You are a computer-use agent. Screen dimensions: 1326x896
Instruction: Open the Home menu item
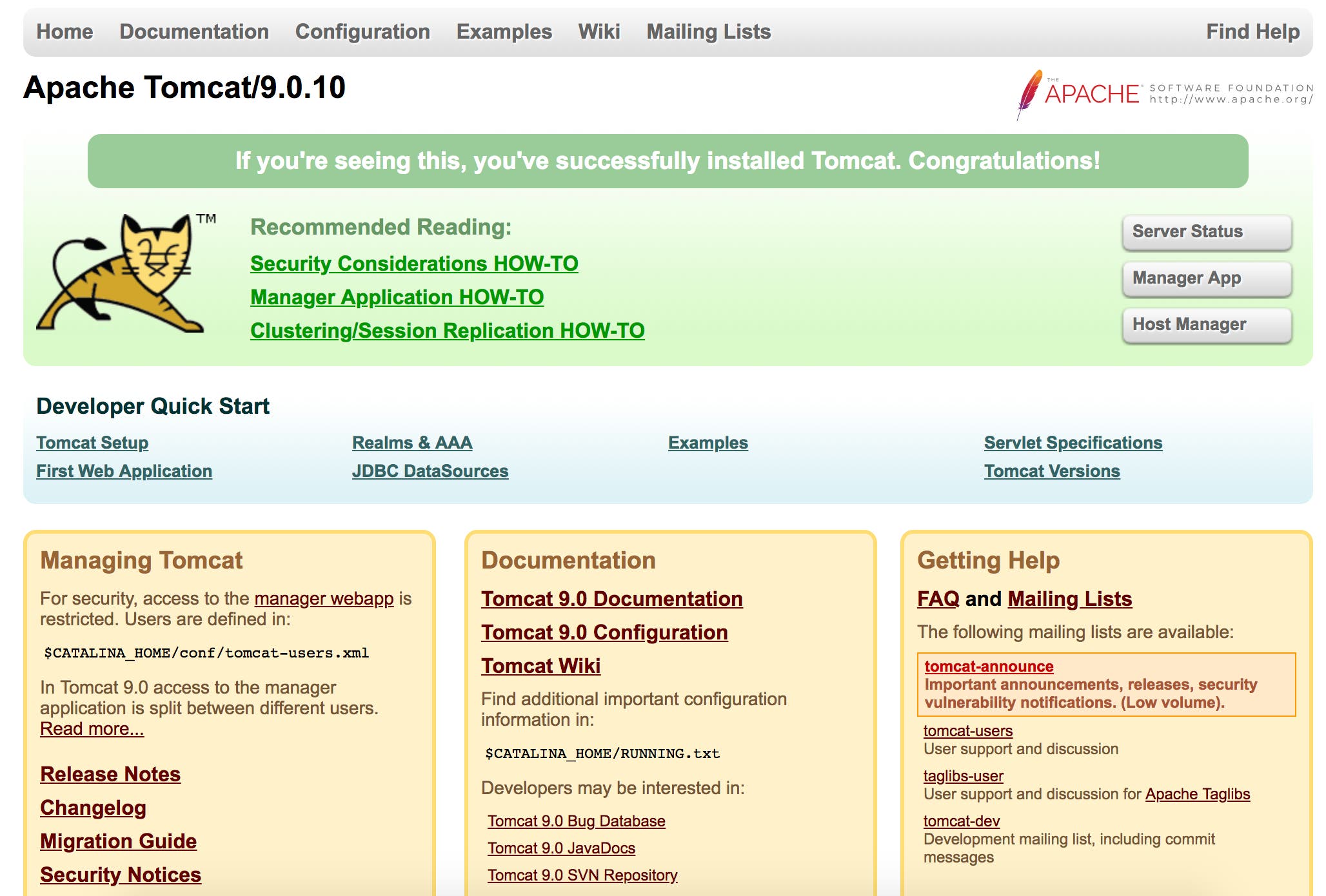click(64, 31)
